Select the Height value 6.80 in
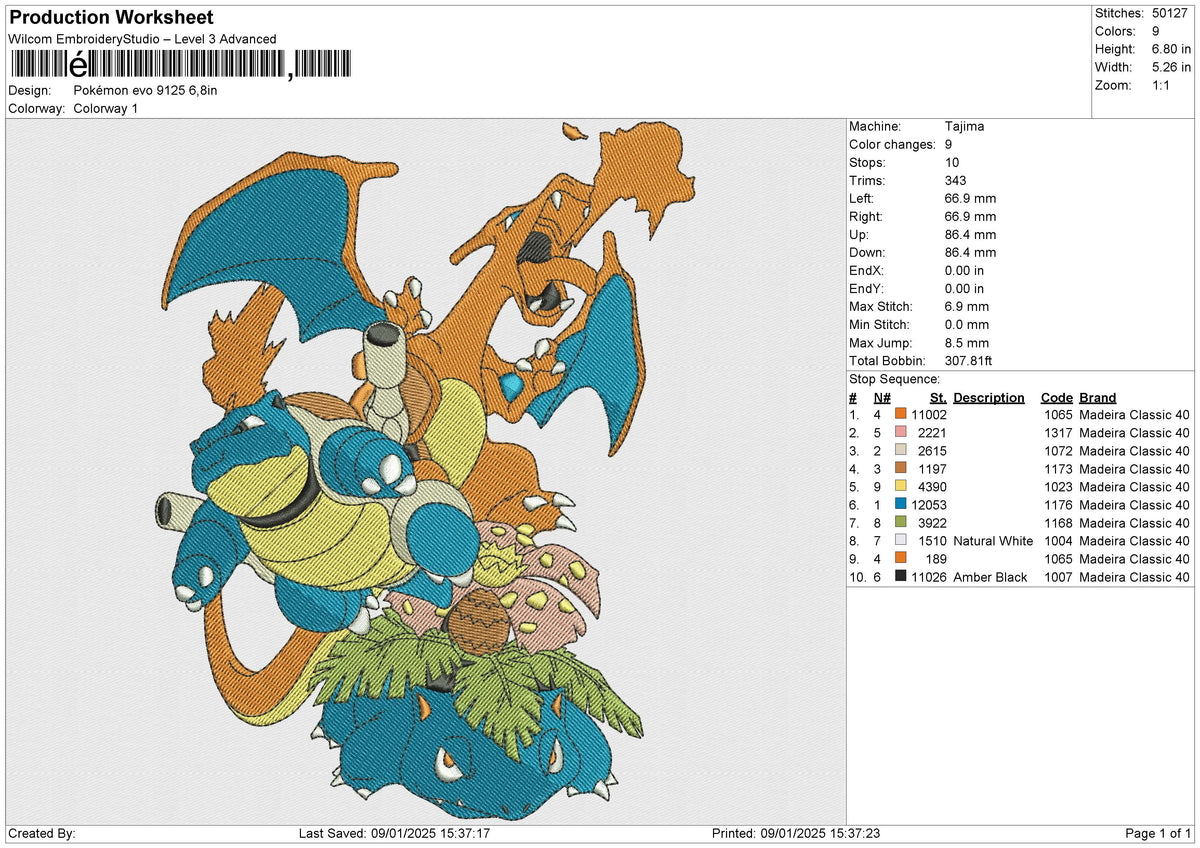Image resolution: width=1200 pixels, height=848 pixels. (x=1170, y=49)
